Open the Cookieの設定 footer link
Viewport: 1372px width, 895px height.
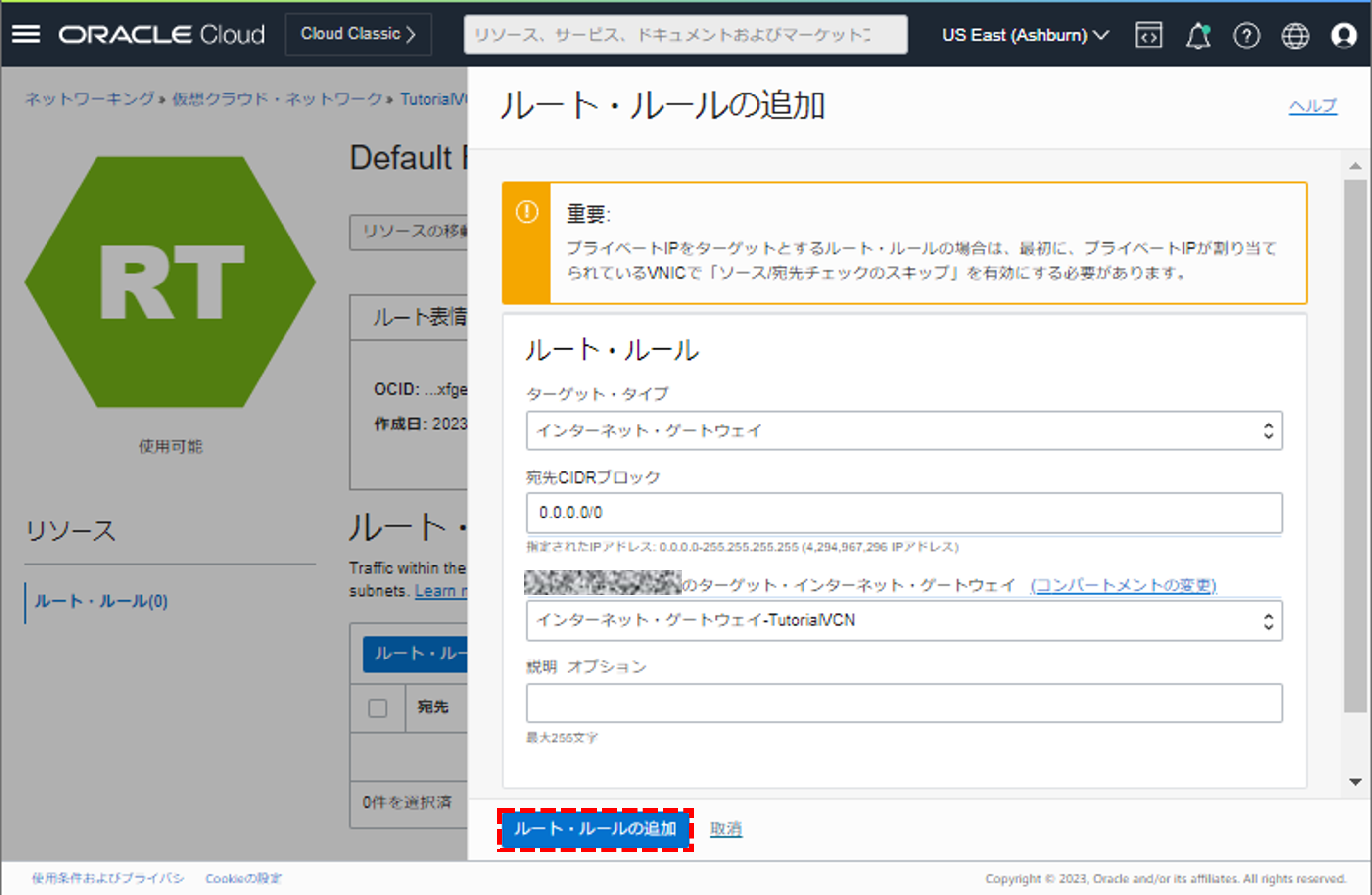pyautogui.click(x=243, y=878)
